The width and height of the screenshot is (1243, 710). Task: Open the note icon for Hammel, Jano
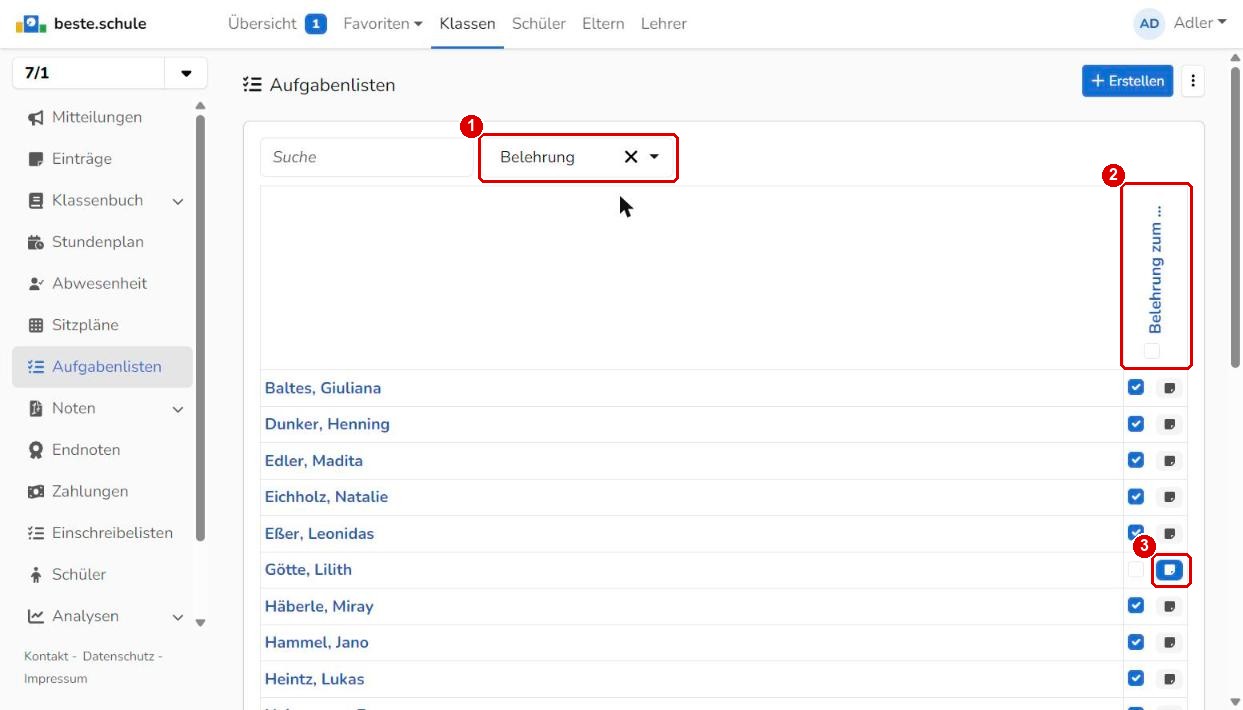pos(1169,643)
